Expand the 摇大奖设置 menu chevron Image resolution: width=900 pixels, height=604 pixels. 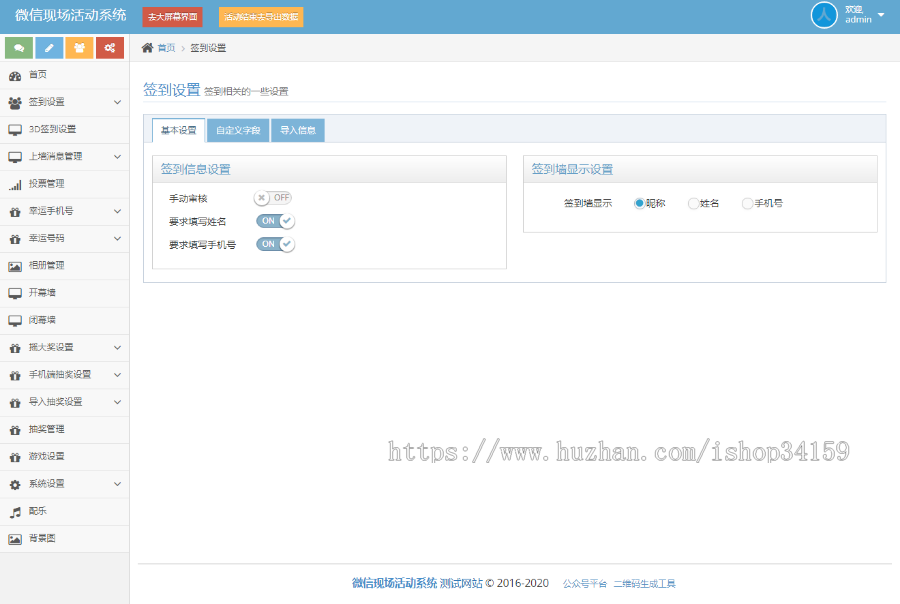(x=117, y=347)
